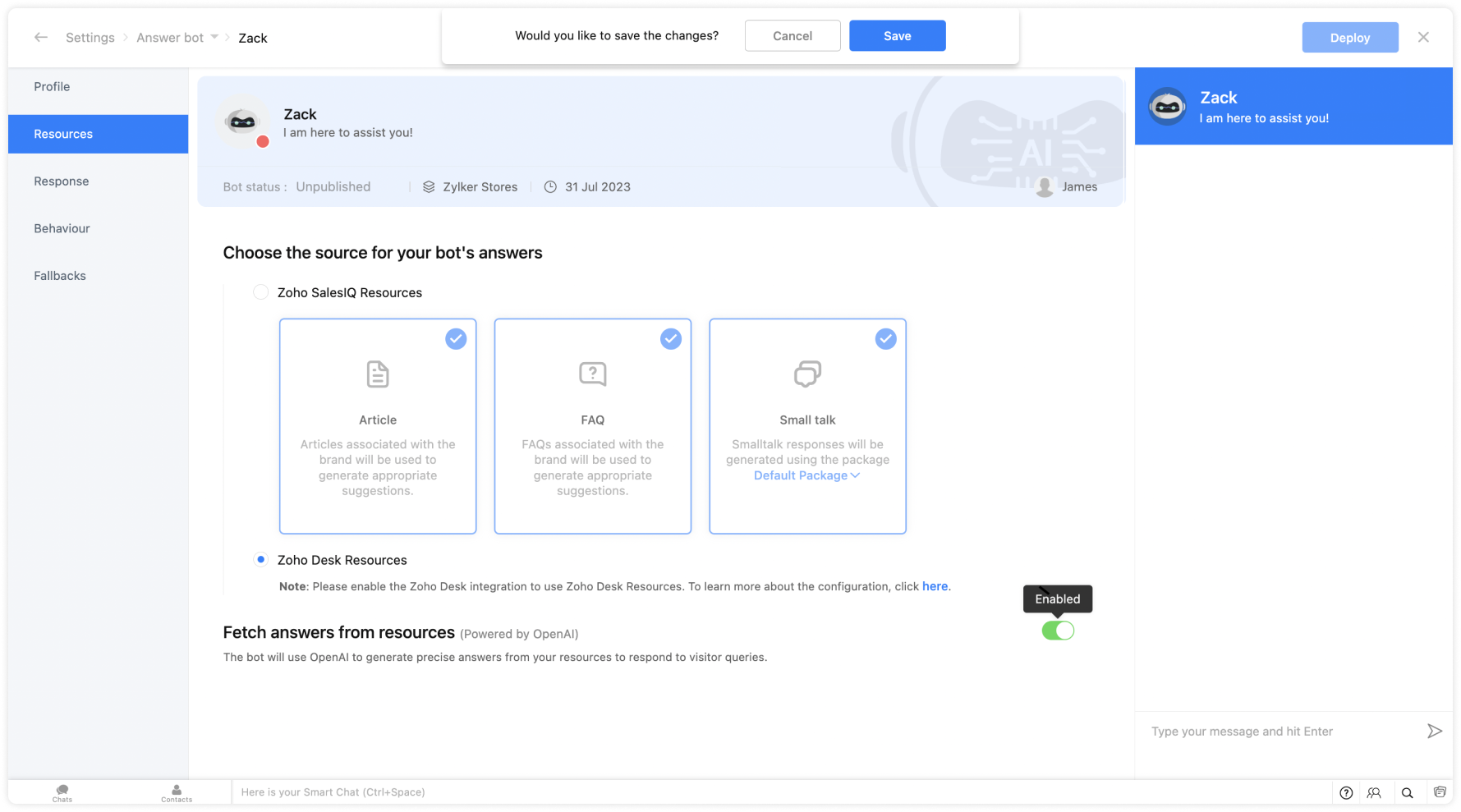Open the Resources tab in the sidebar

(x=98, y=134)
